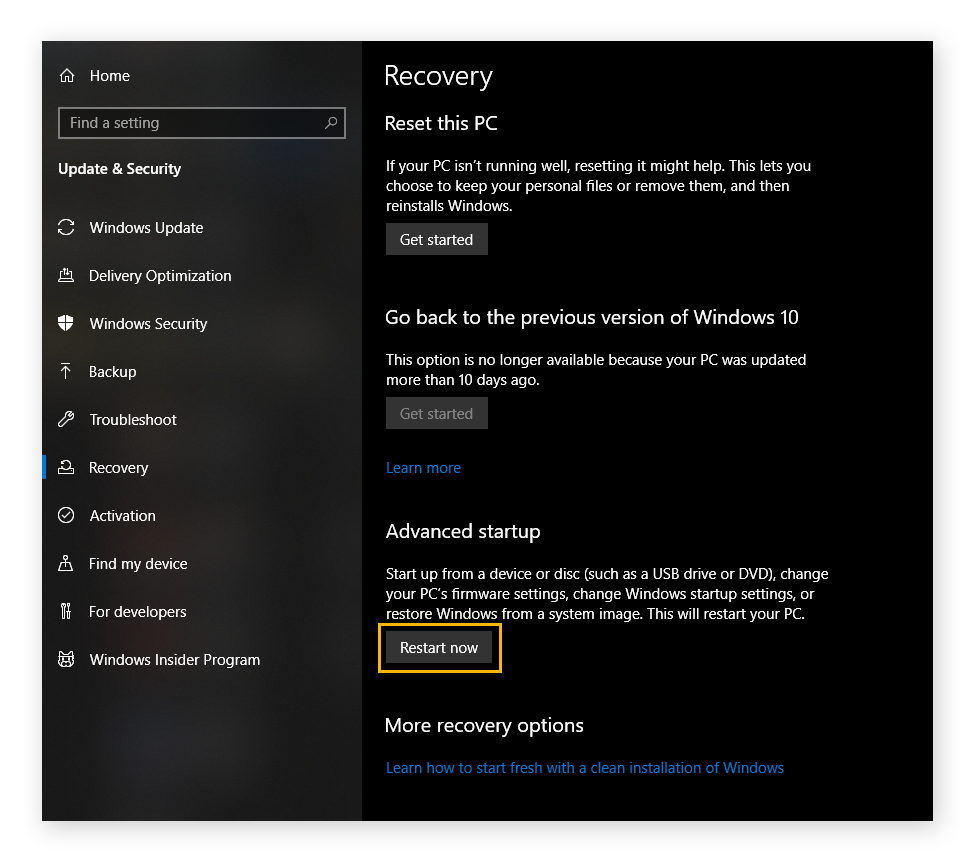Open the clean installation of Windows link
974x861 pixels.
(584, 767)
